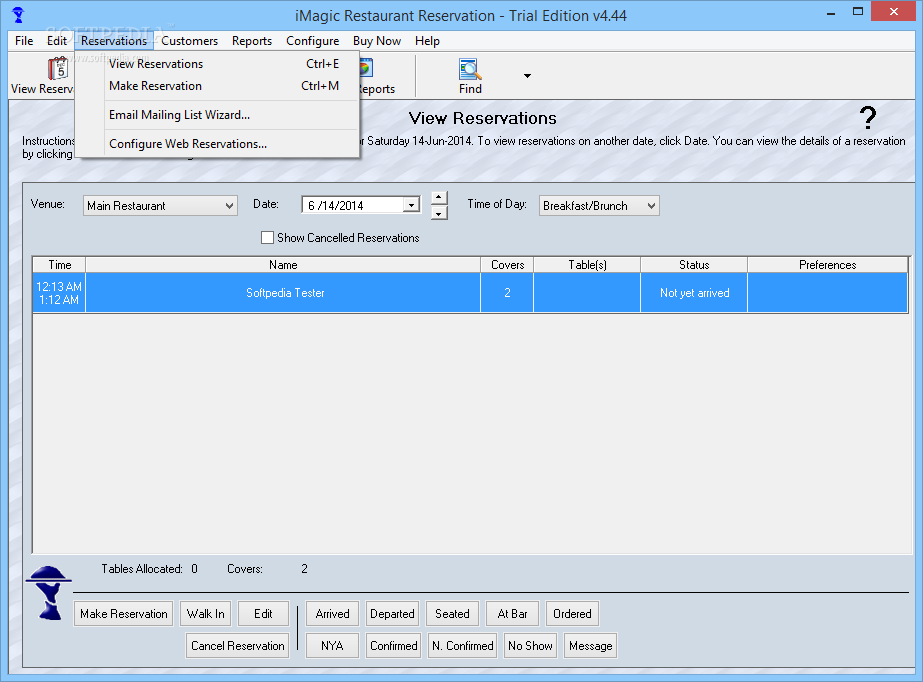Select Email Mailing List Wizard entry
The width and height of the screenshot is (923, 682).
pyautogui.click(x=217, y=115)
